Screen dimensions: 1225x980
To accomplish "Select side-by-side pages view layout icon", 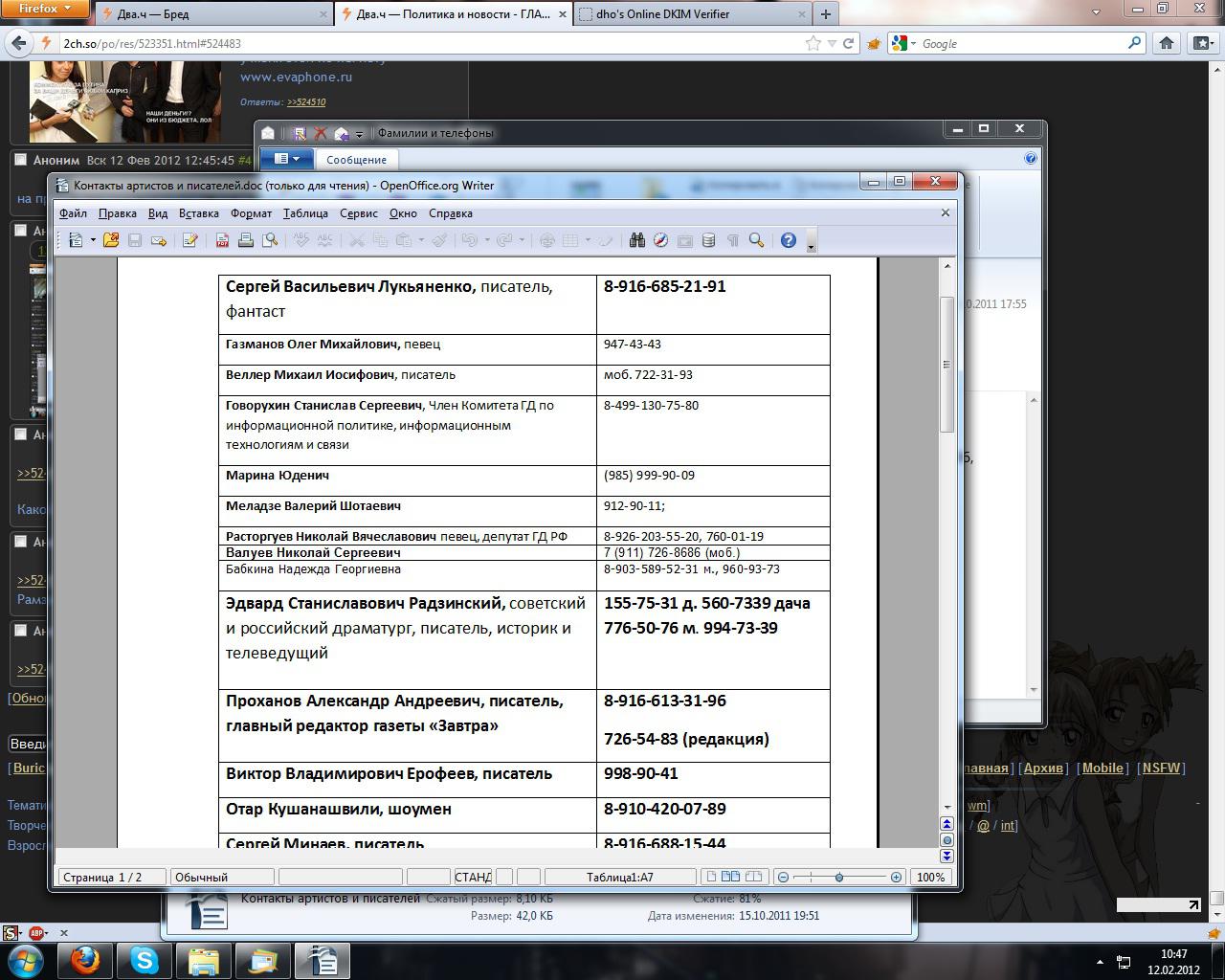I will click(x=730, y=877).
